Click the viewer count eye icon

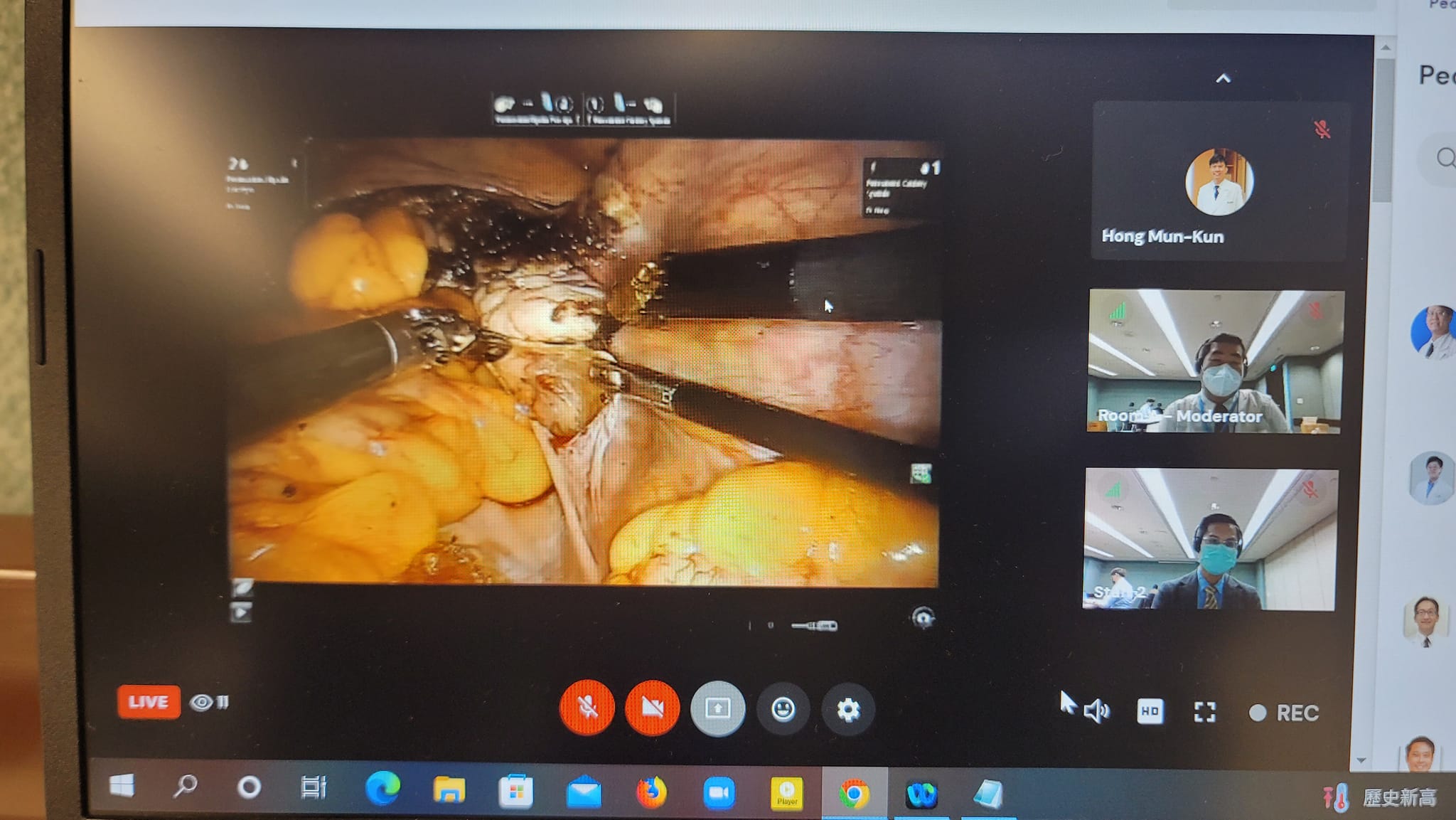[x=202, y=703]
